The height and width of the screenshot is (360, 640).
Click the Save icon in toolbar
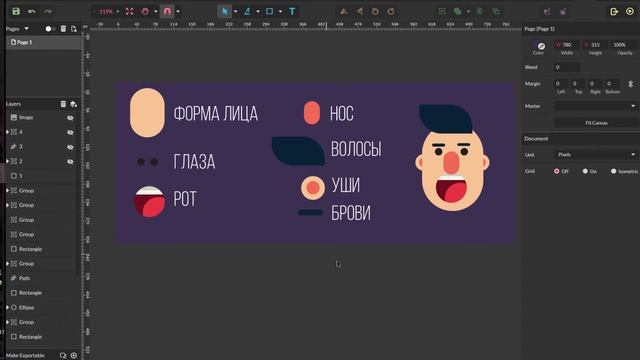click(16, 11)
